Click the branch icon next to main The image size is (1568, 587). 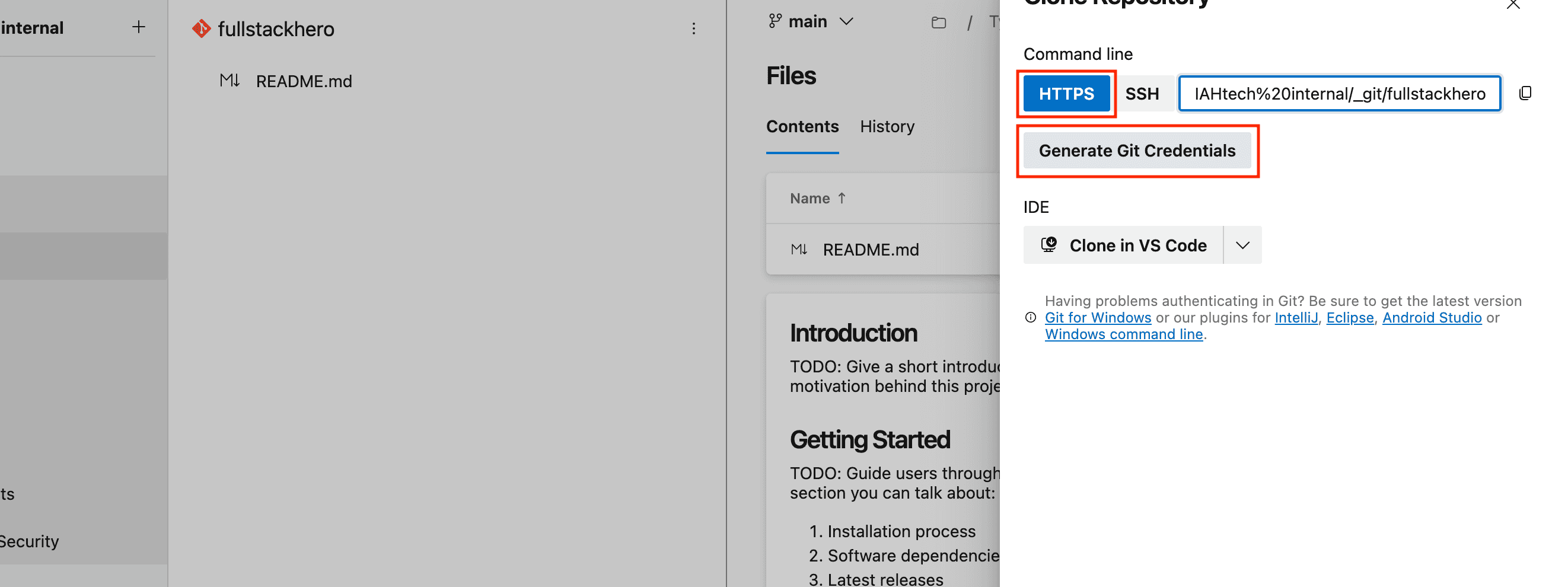click(x=775, y=21)
